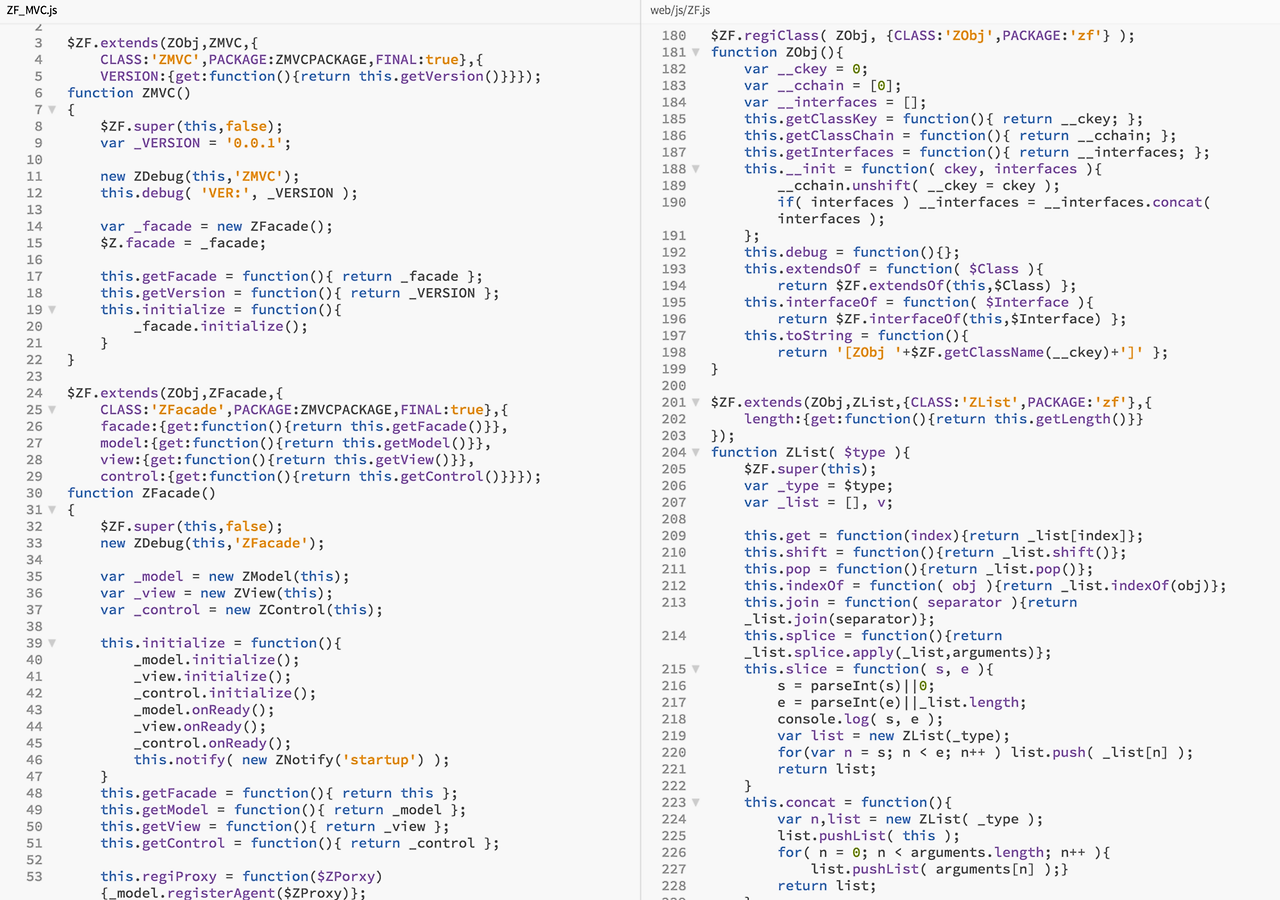This screenshot has width=1280, height=900.
Task: Place cursor on 'this.shift' function line
Action: [935, 552]
